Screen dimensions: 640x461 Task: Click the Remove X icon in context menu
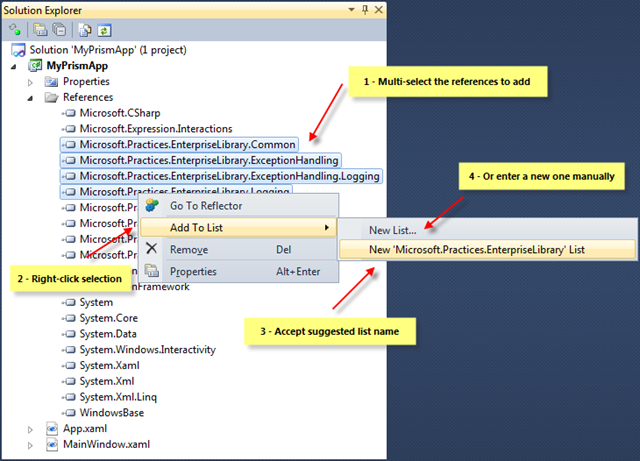click(151, 248)
